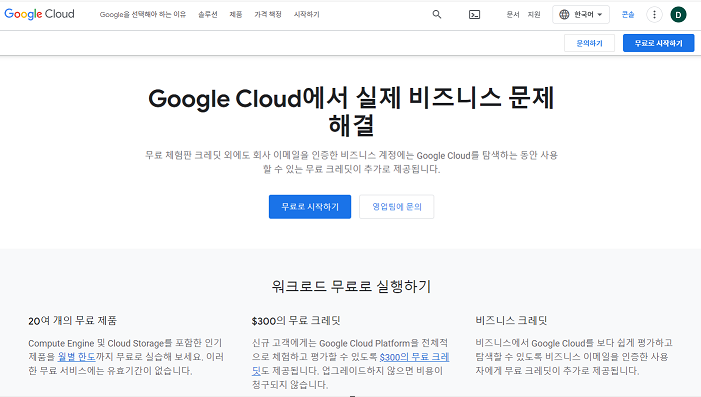
Task: Click the top-right 무료로 시작하기 button
Action: tap(659, 43)
